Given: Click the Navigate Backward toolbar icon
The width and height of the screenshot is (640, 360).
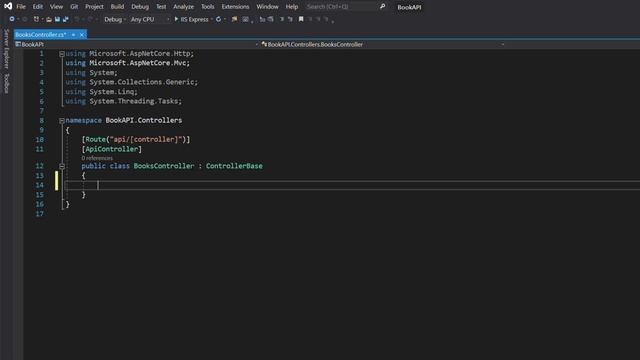Looking at the screenshot, I should pos(12,19).
